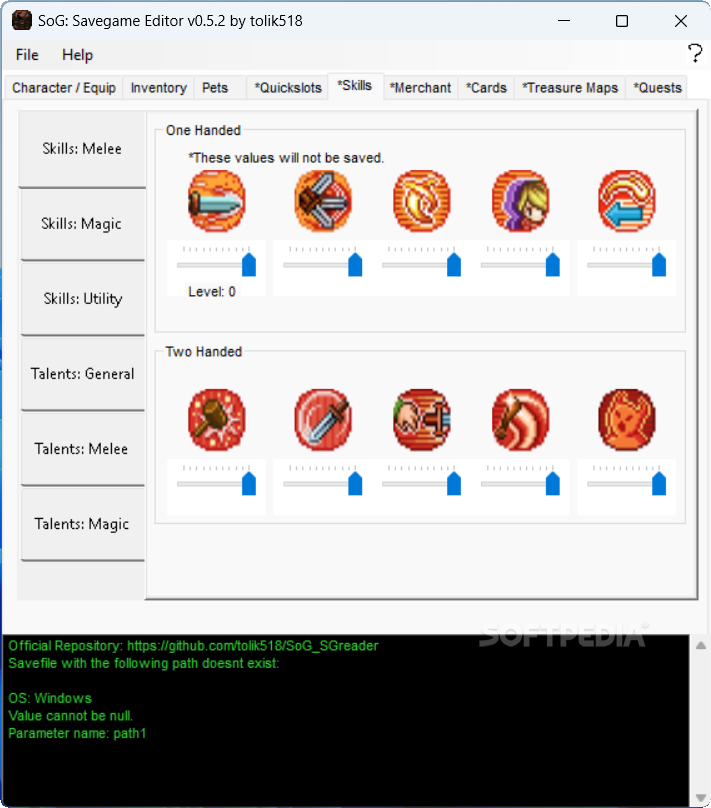Click the 'Value cannot be null.' log line
This screenshot has height=808, width=711.
point(71,716)
